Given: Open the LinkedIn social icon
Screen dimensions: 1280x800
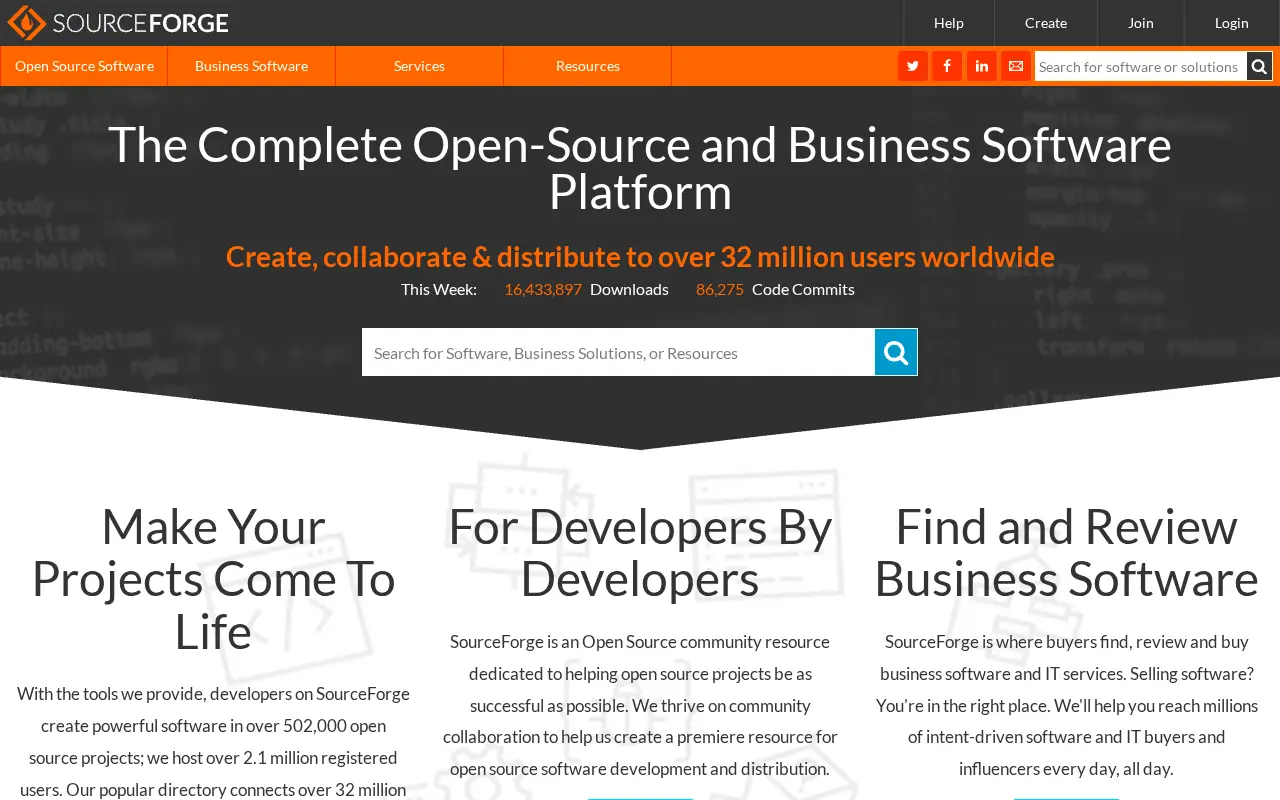Looking at the screenshot, I should pyautogui.click(x=981, y=66).
